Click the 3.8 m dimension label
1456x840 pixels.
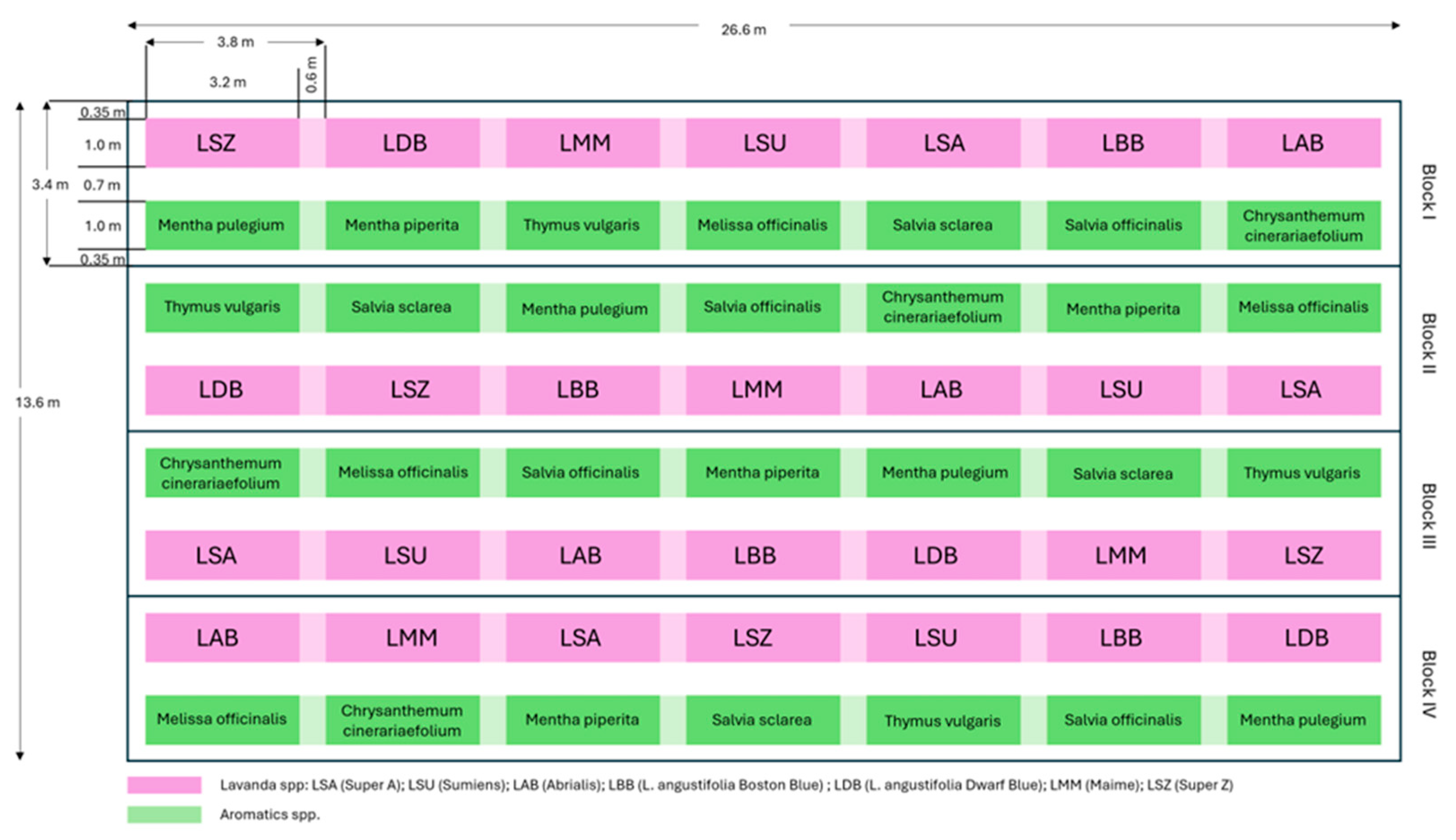[235, 42]
